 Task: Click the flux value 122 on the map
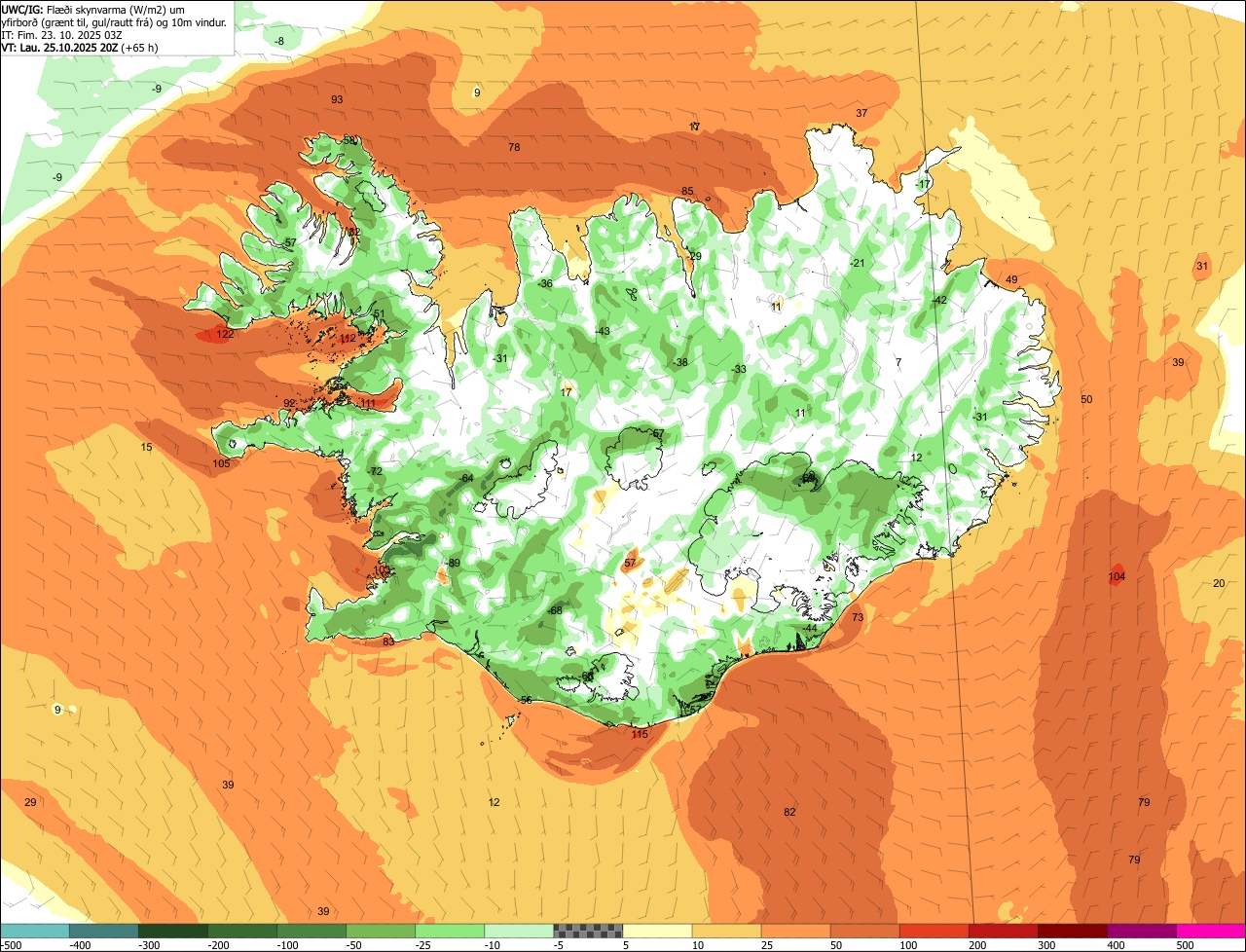tap(225, 334)
